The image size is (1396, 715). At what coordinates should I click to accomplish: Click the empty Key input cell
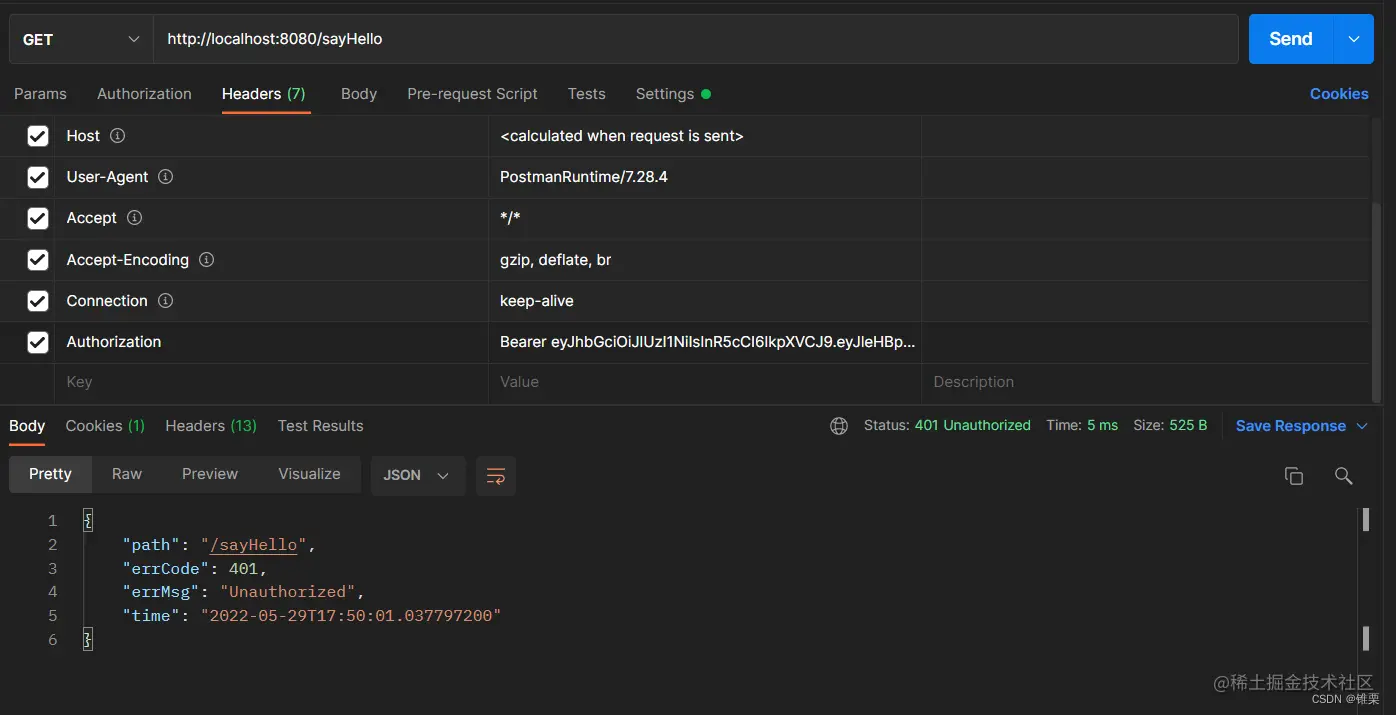(271, 382)
